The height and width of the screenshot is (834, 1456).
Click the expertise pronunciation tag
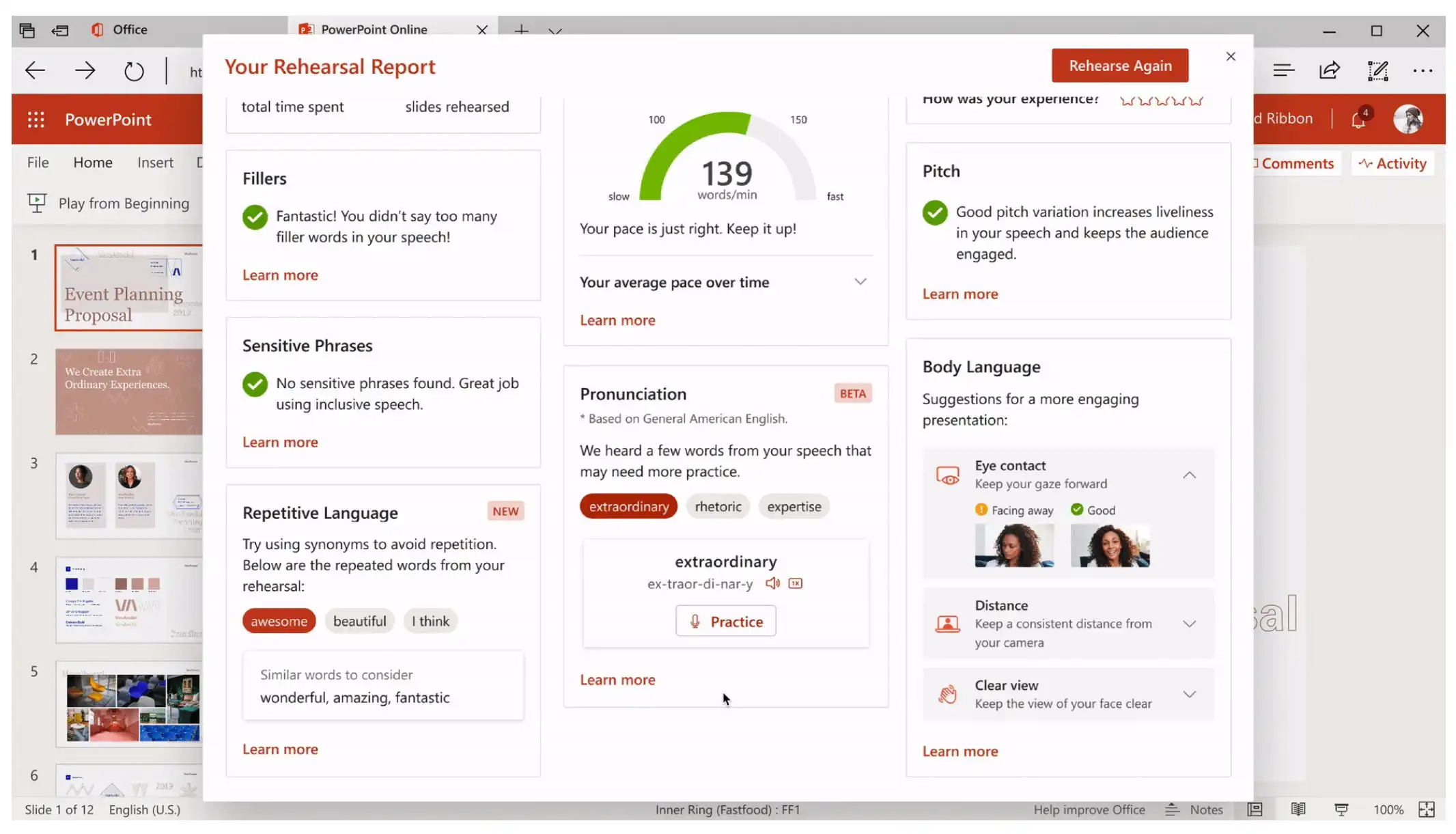pyautogui.click(x=794, y=506)
